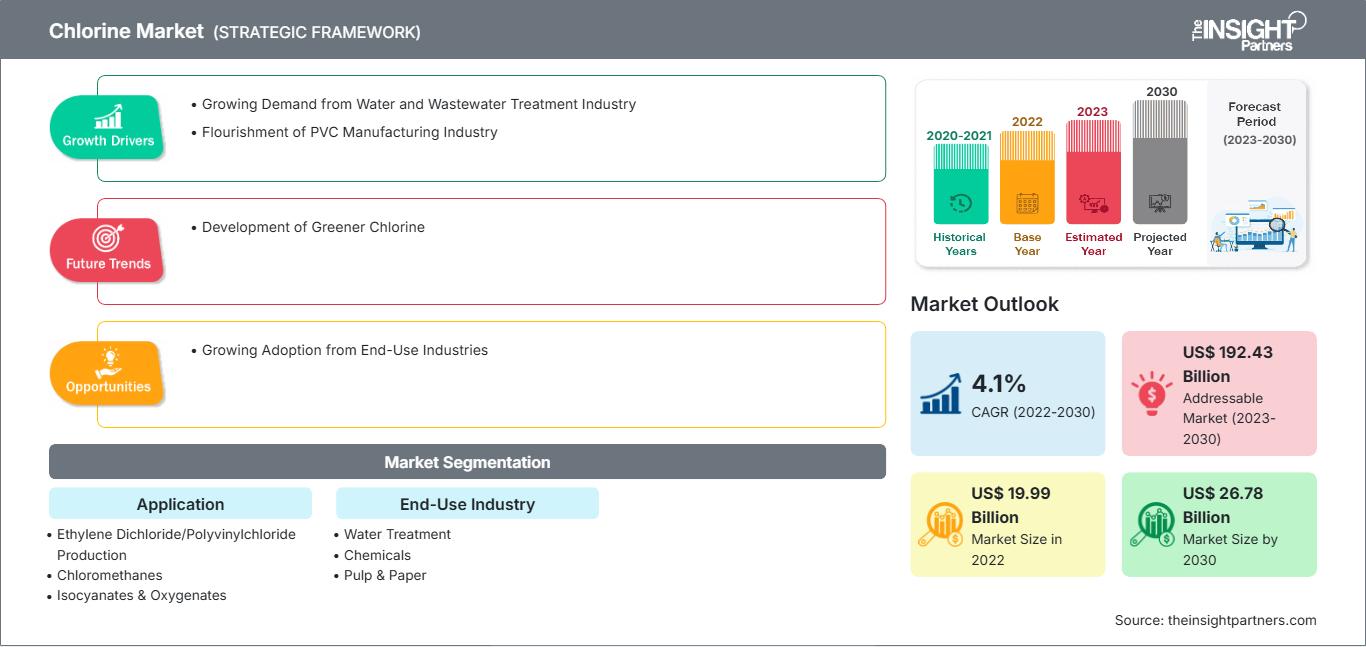Image resolution: width=1366 pixels, height=647 pixels.
Task: Click the theinsightpartners.com source text
Action: pyautogui.click(x=1215, y=620)
